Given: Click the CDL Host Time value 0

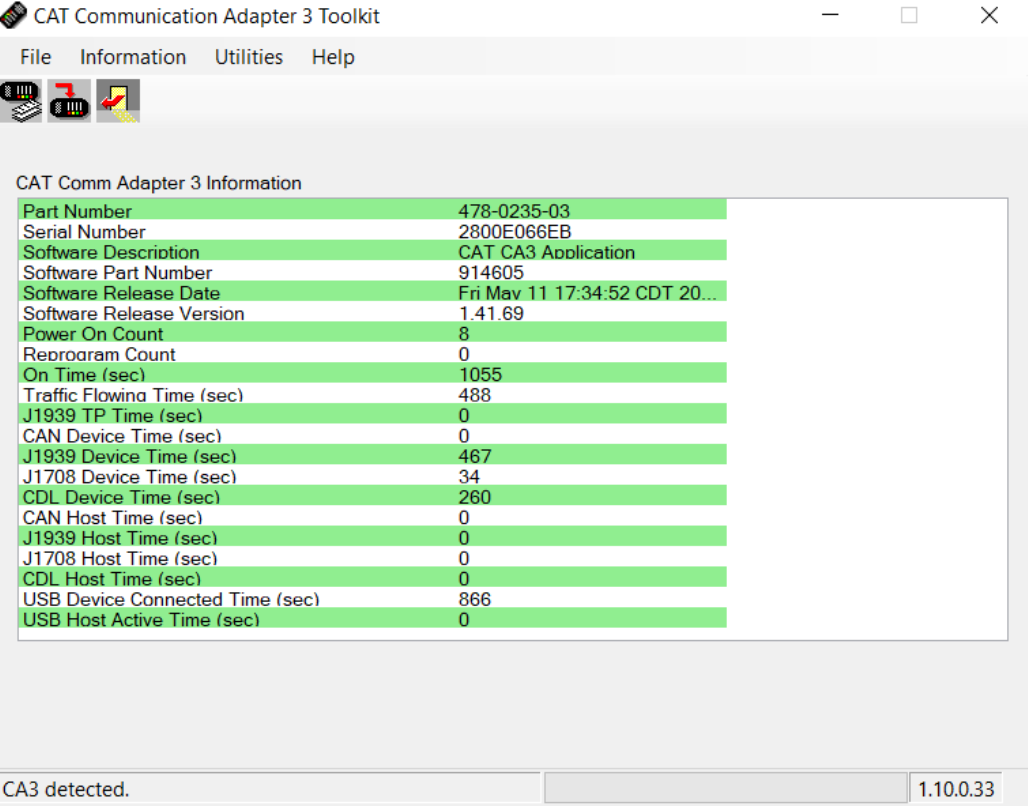Looking at the screenshot, I should [464, 578].
